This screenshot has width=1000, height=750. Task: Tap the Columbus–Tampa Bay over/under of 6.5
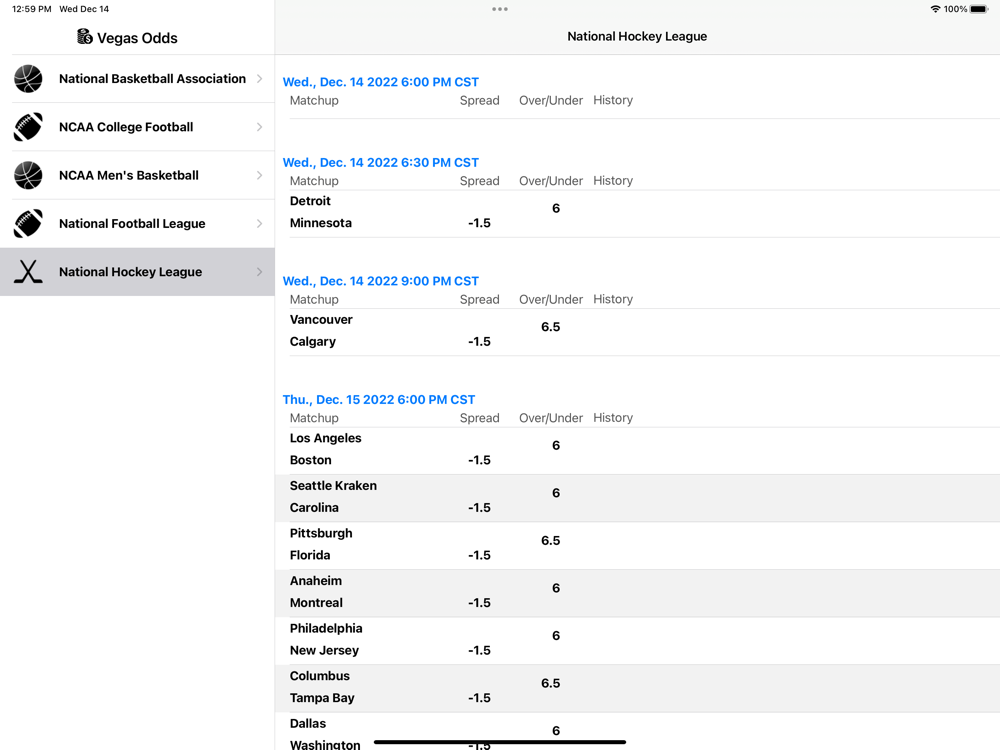pos(550,683)
